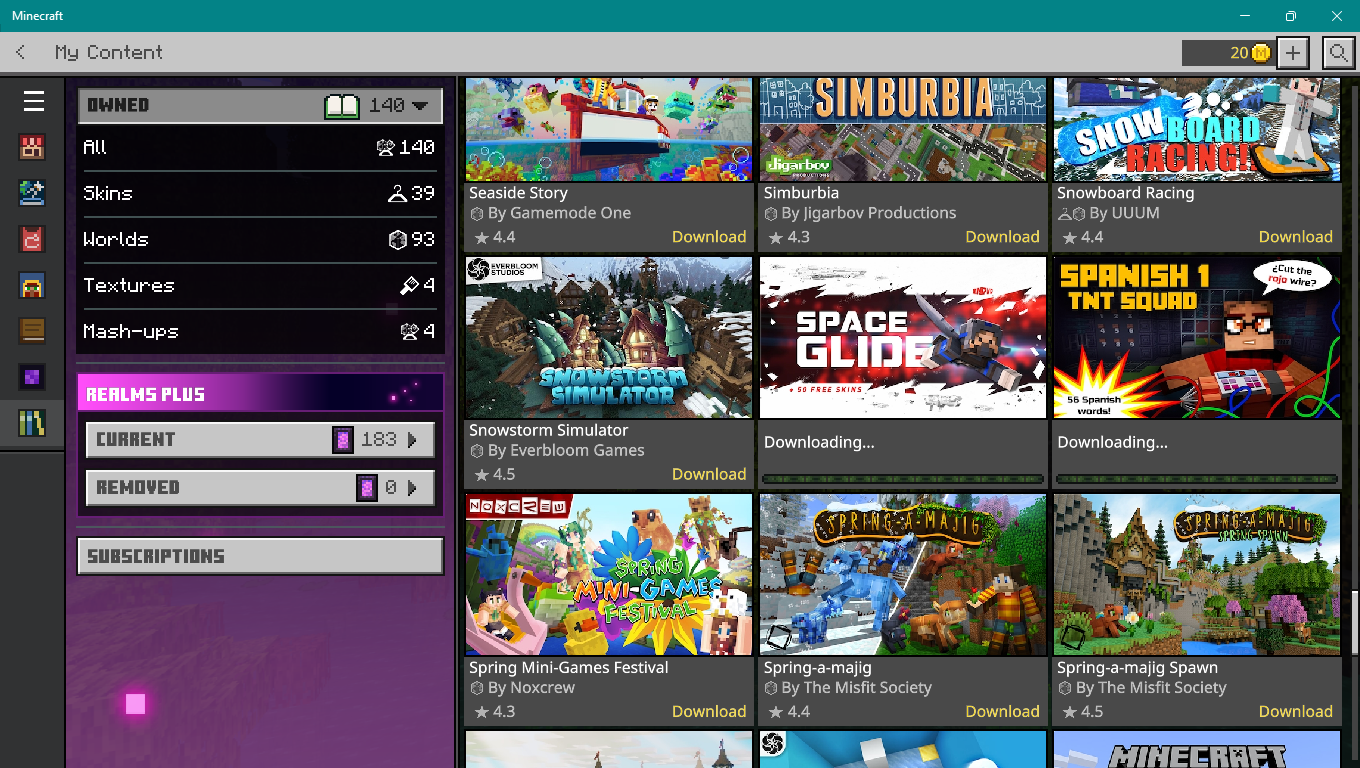The width and height of the screenshot is (1360, 768).
Task: Select the globe and pickaxe sidebar icon
Action: pyautogui.click(x=32, y=193)
